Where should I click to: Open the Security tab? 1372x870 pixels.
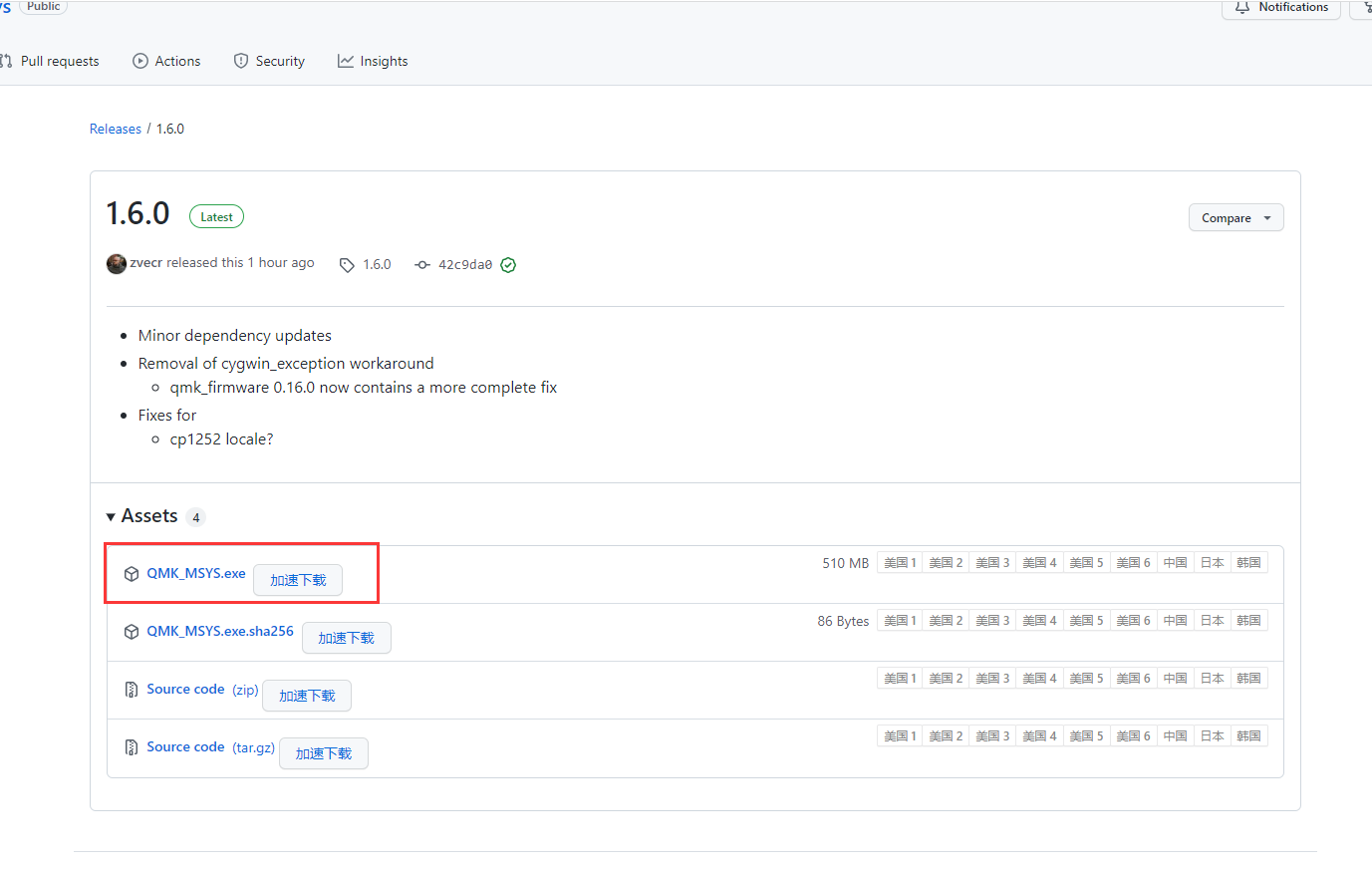coord(269,61)
